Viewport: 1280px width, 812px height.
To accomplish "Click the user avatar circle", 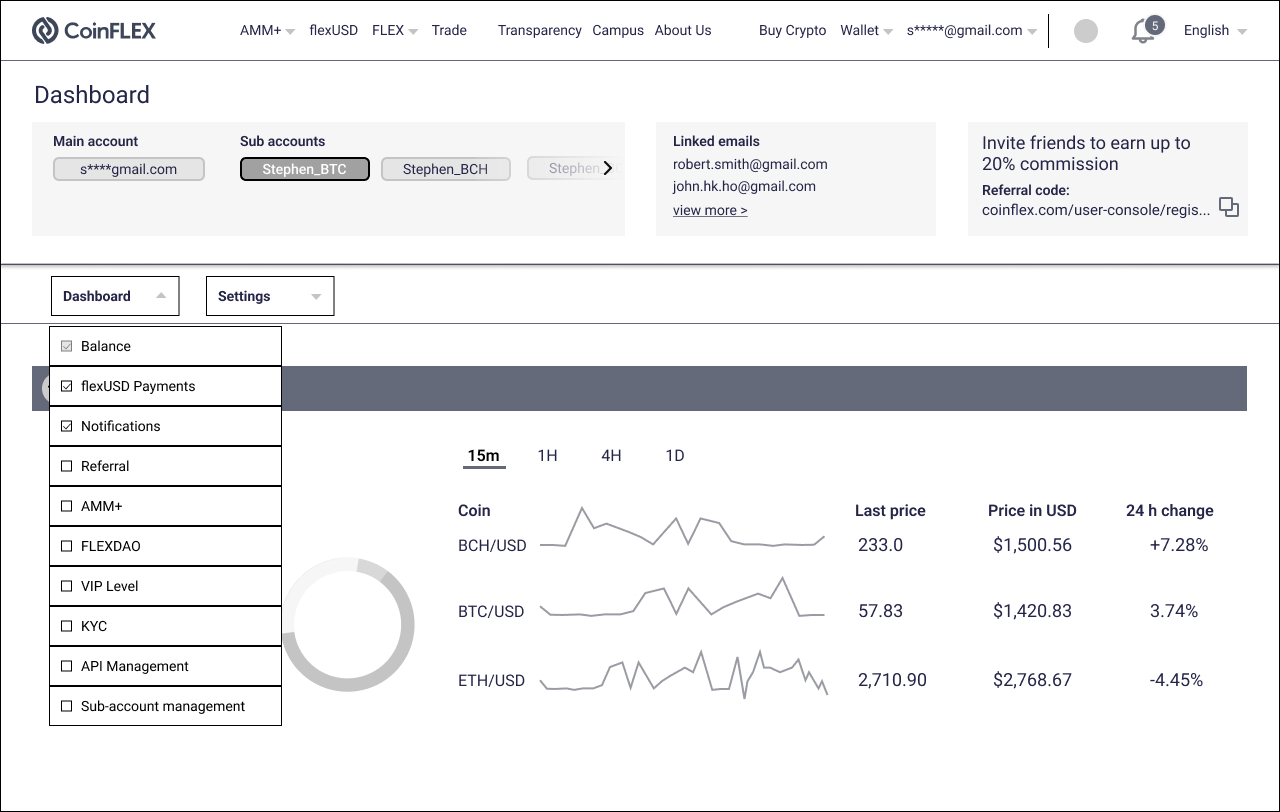I will pyautogui.click(x=1085, y=31).
